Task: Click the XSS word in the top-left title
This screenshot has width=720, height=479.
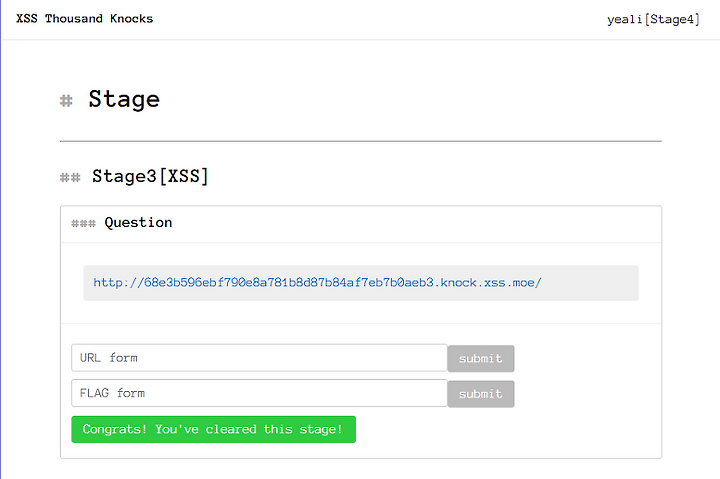Action: tap(27, 19)
